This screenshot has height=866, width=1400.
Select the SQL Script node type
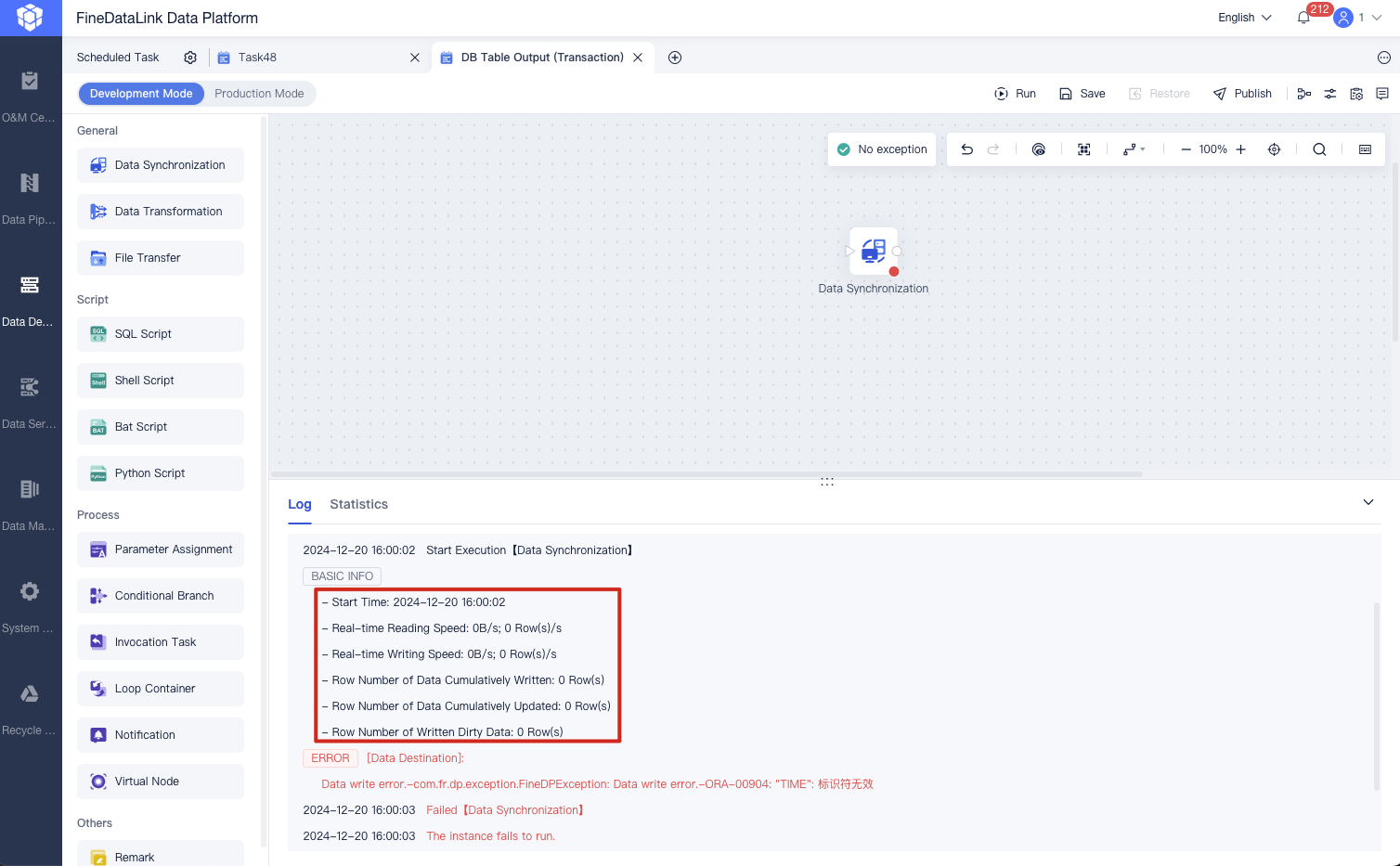click(x=161, y=334)
